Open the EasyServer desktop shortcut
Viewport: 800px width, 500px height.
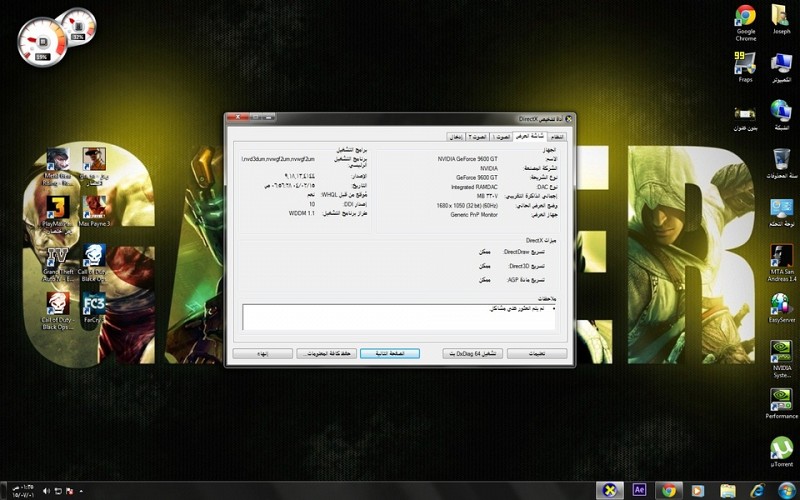[x=781, y=308]
